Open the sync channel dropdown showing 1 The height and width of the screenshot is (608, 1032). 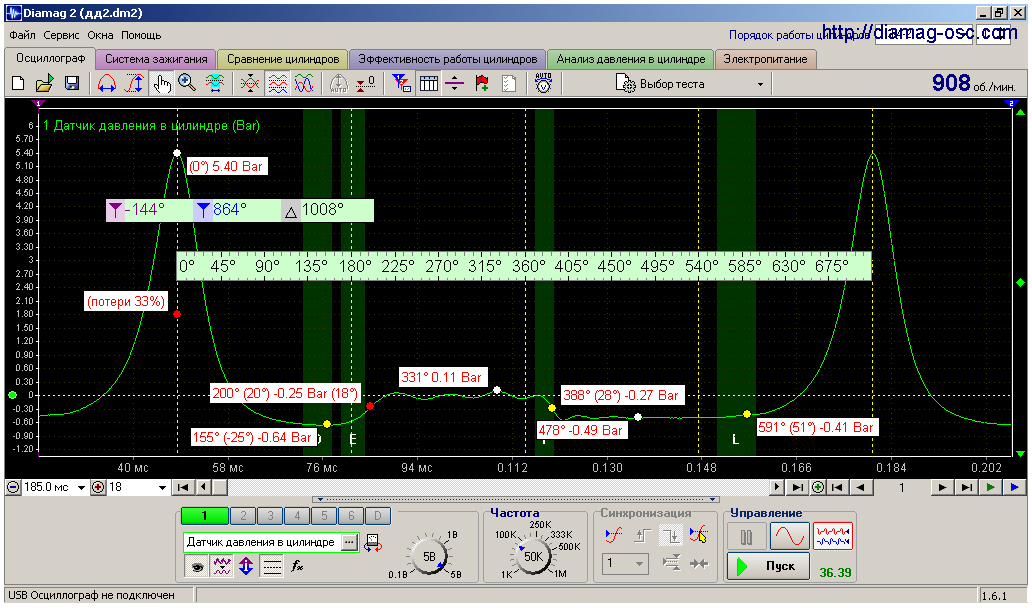pyautogui.click(x=625, y=564)
